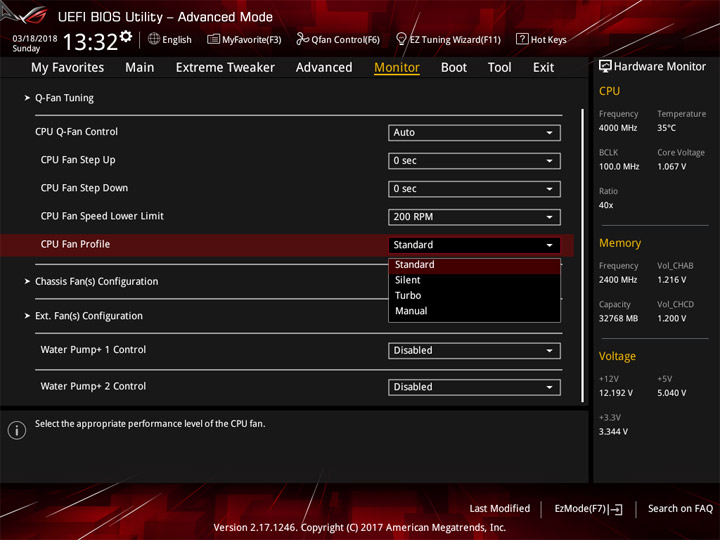Go to the Exit tab
Screen dimensions: 720x540
(x=543, y=68)
